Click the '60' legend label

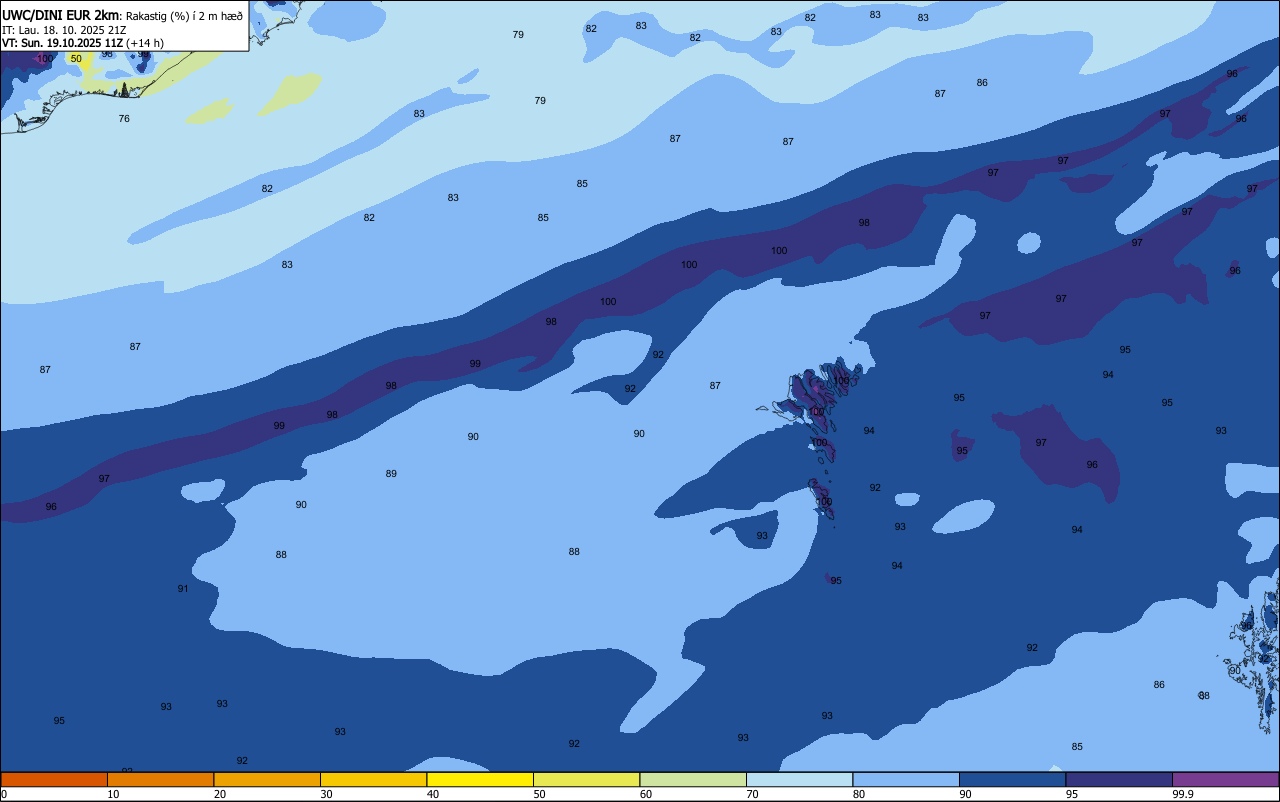[x=646, y=794]
